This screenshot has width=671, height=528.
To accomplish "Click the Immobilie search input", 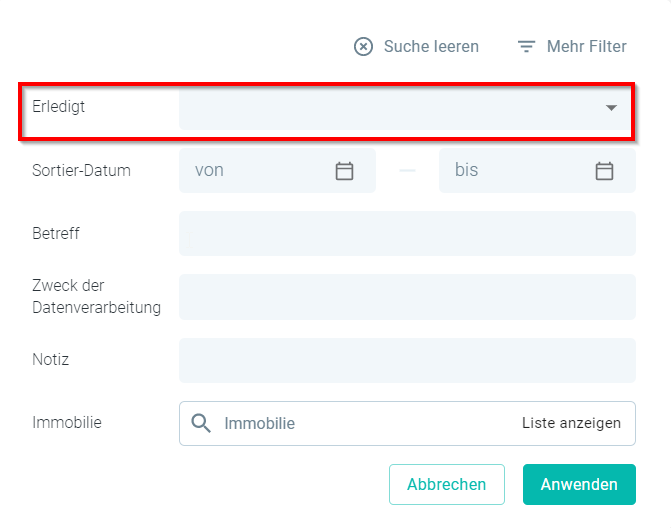I will (x=364, y=423).
